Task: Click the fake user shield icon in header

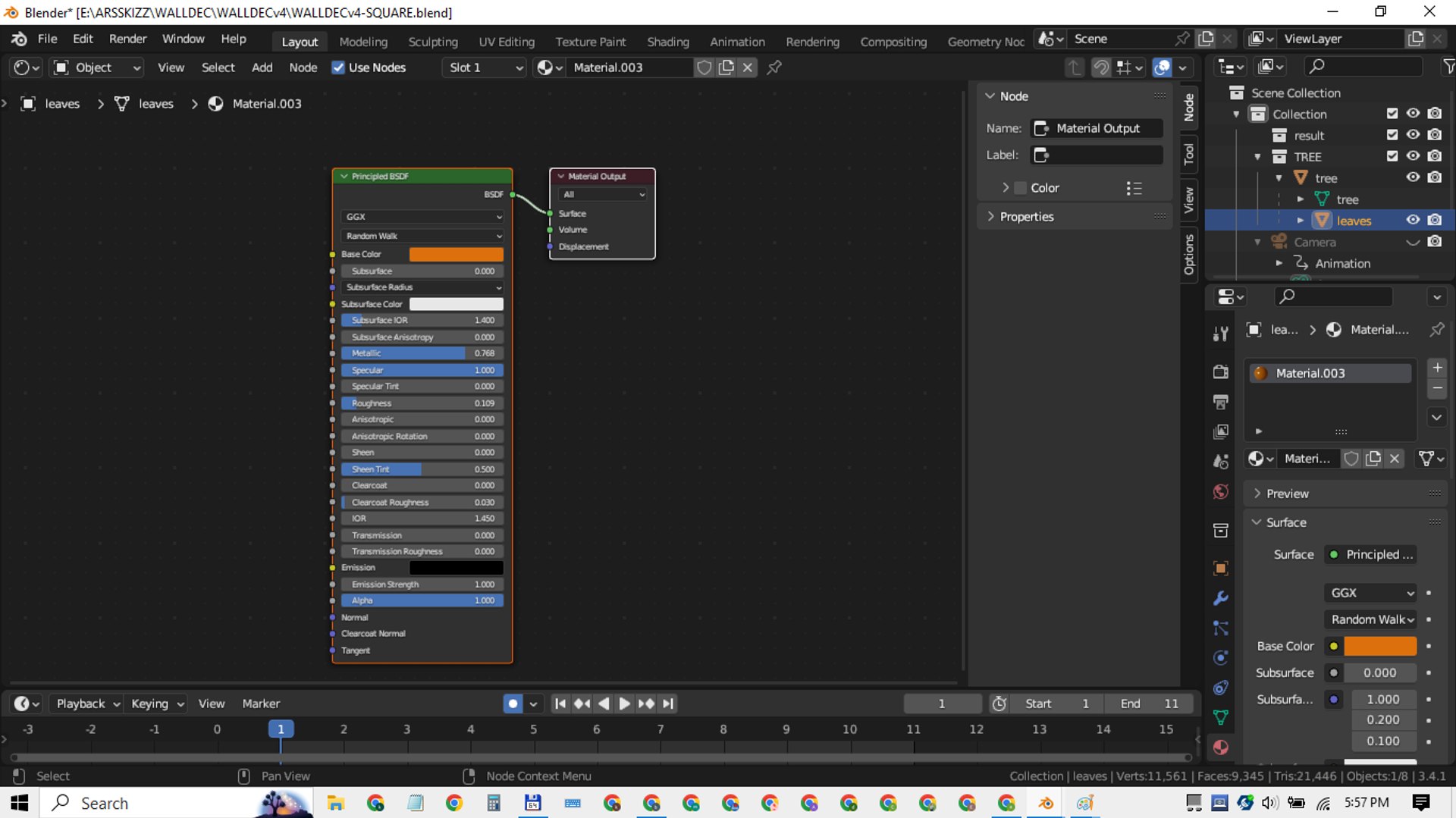Action: pos(704,67)
